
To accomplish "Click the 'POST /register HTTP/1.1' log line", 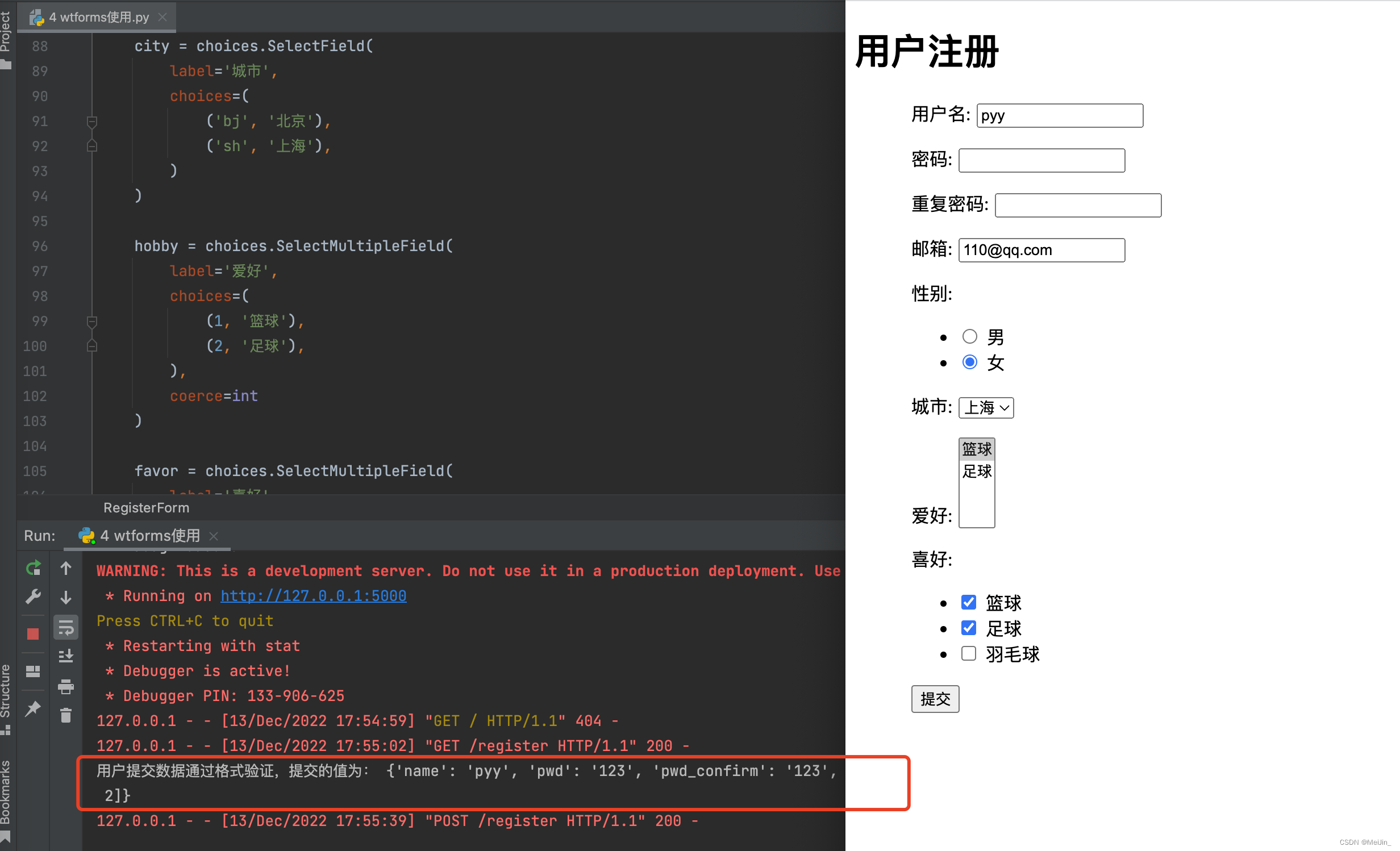I will click(397, 821).
